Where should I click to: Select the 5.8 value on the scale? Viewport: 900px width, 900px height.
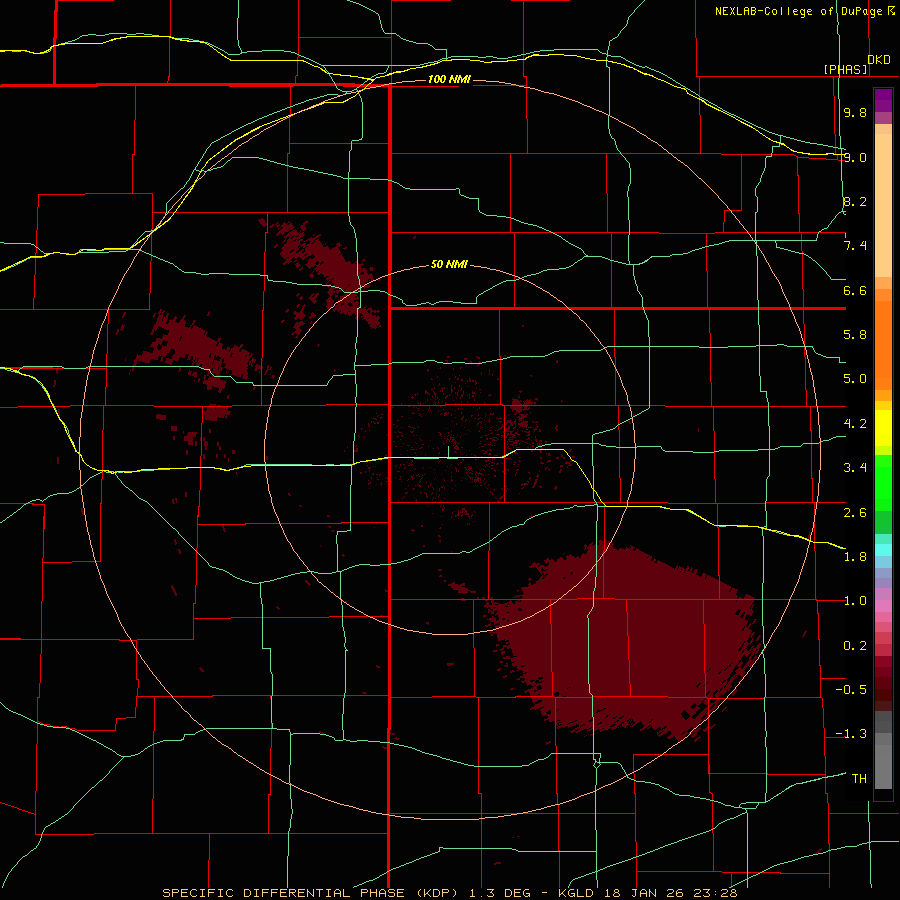(855, 335)
